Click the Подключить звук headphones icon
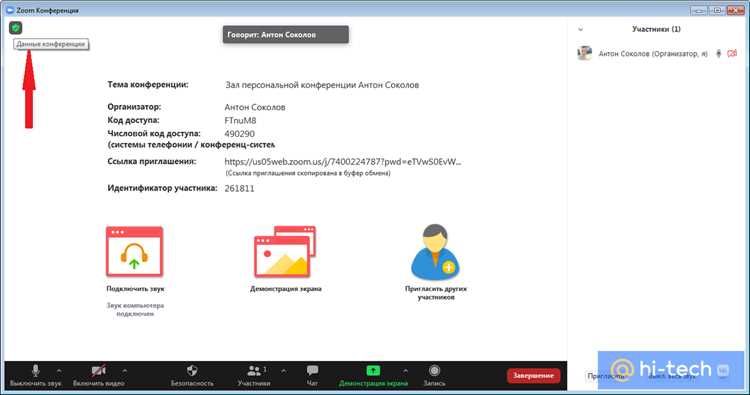750x395 pixels. 134,252
